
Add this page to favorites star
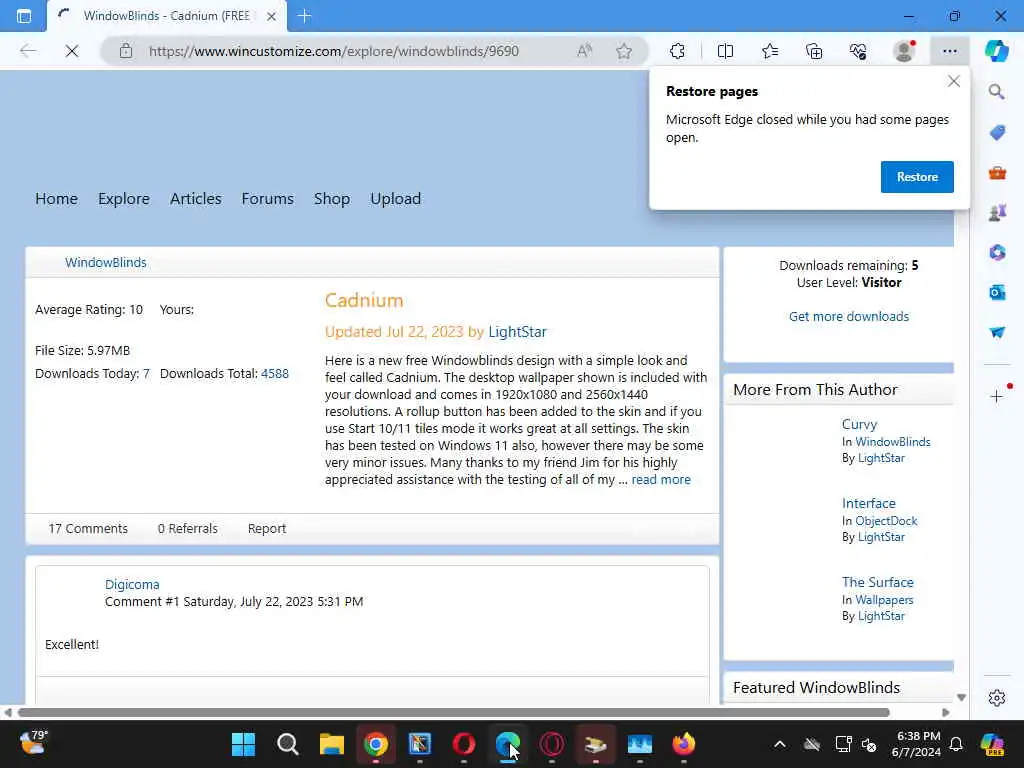[624, 51]
